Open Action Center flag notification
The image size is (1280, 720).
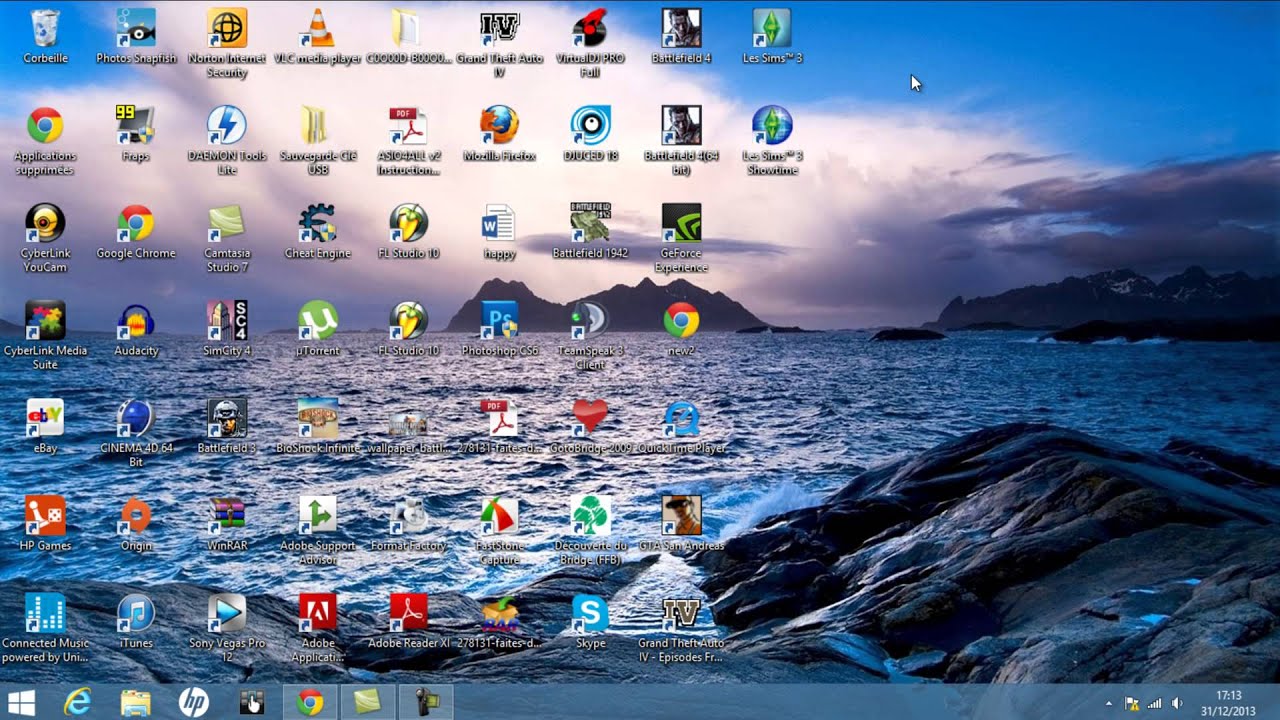point(1132,704)
